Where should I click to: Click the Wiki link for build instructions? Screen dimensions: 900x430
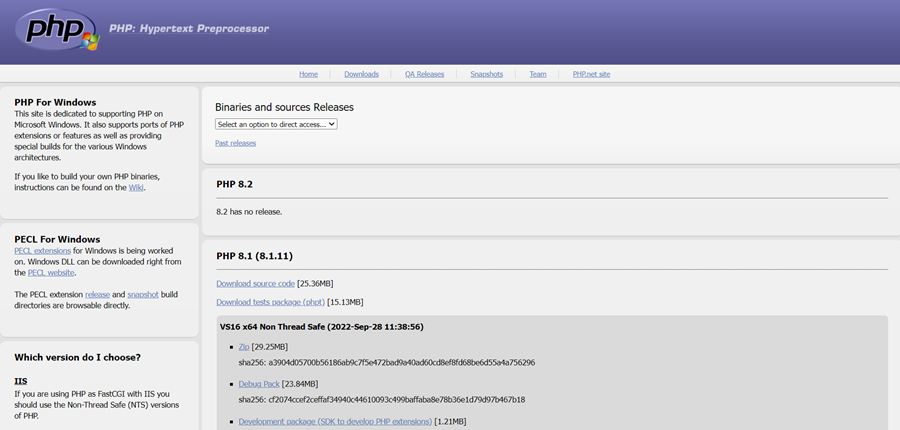pos(136,188)
